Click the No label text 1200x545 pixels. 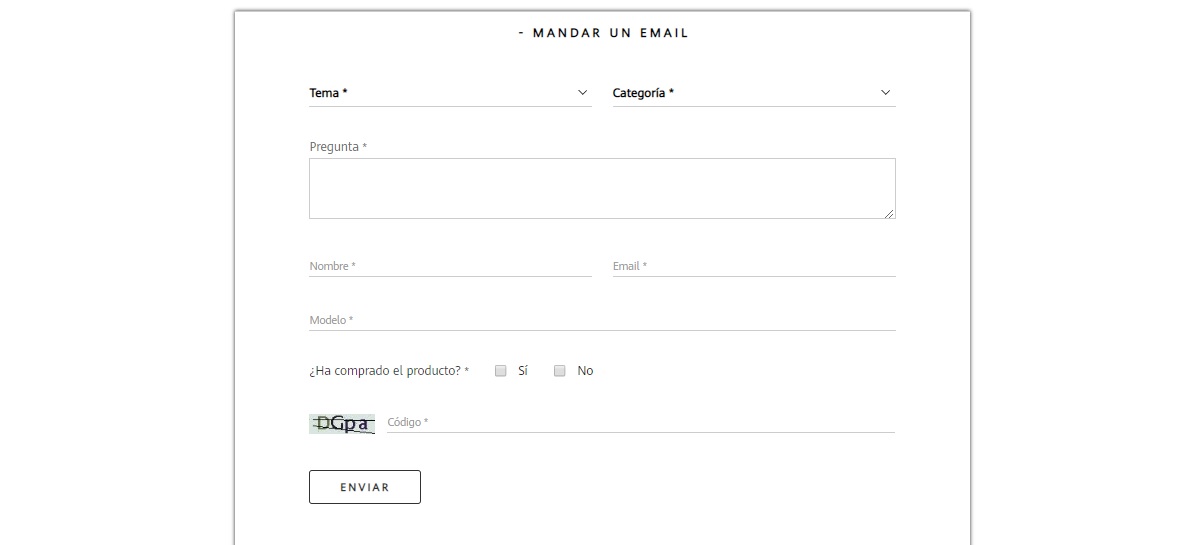[x=585, y=371]
